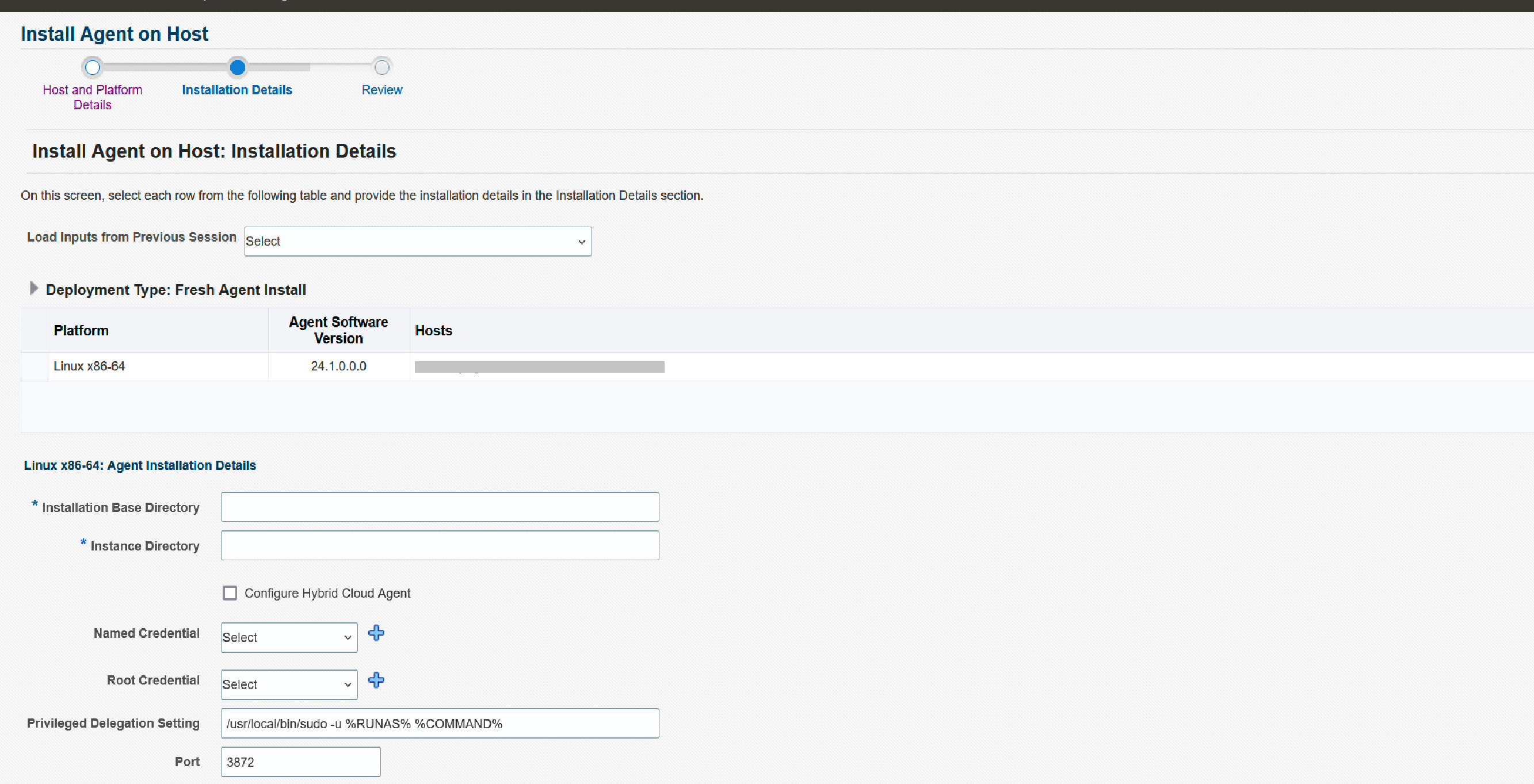Screen dimensions: 1534x784
Task: Select the Linux x86-64 row in the table
Action: pyautogui.click(x=89, y=366)
